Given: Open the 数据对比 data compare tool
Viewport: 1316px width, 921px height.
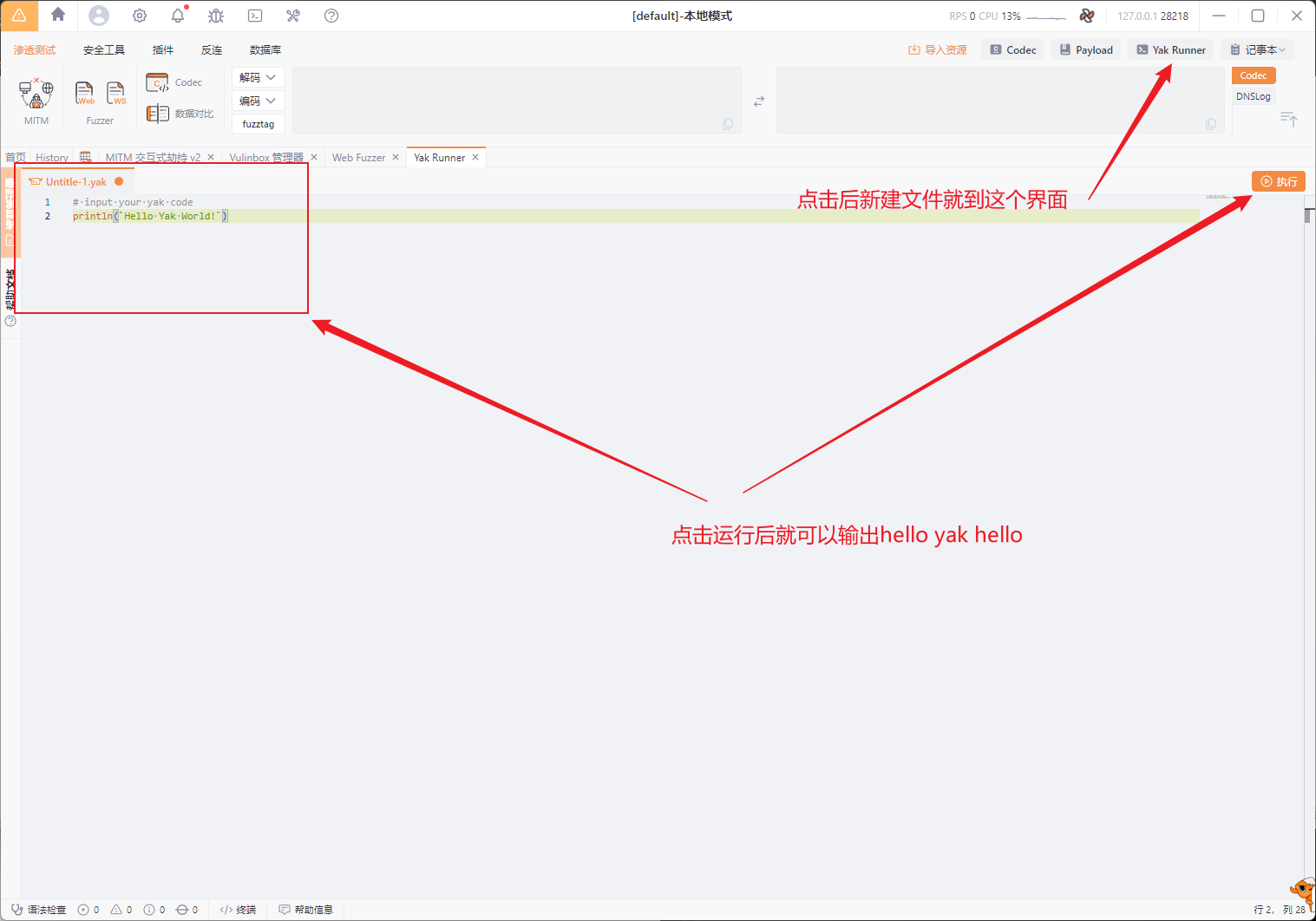Looking at the screenshot, I should click(180, 114).
